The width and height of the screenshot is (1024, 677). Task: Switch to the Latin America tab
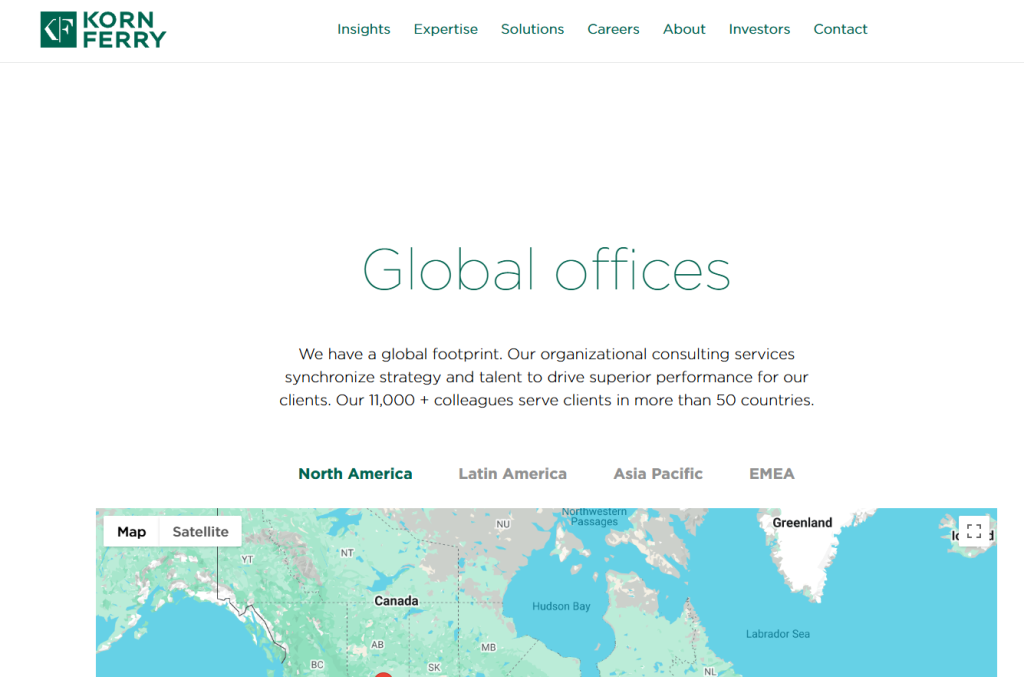pos(512,474)
